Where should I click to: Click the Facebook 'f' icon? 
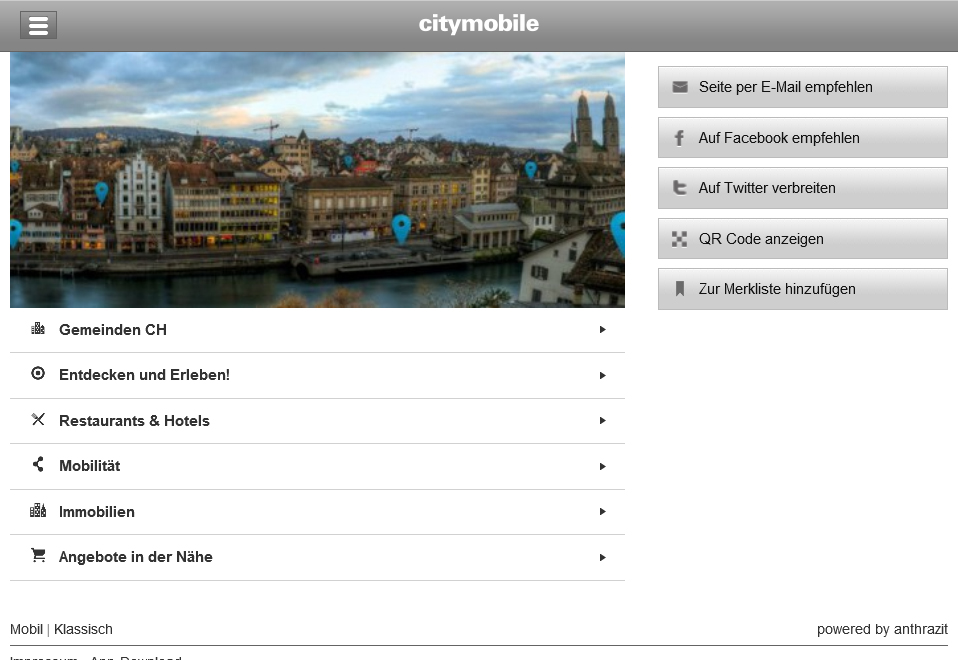(679, 138)
